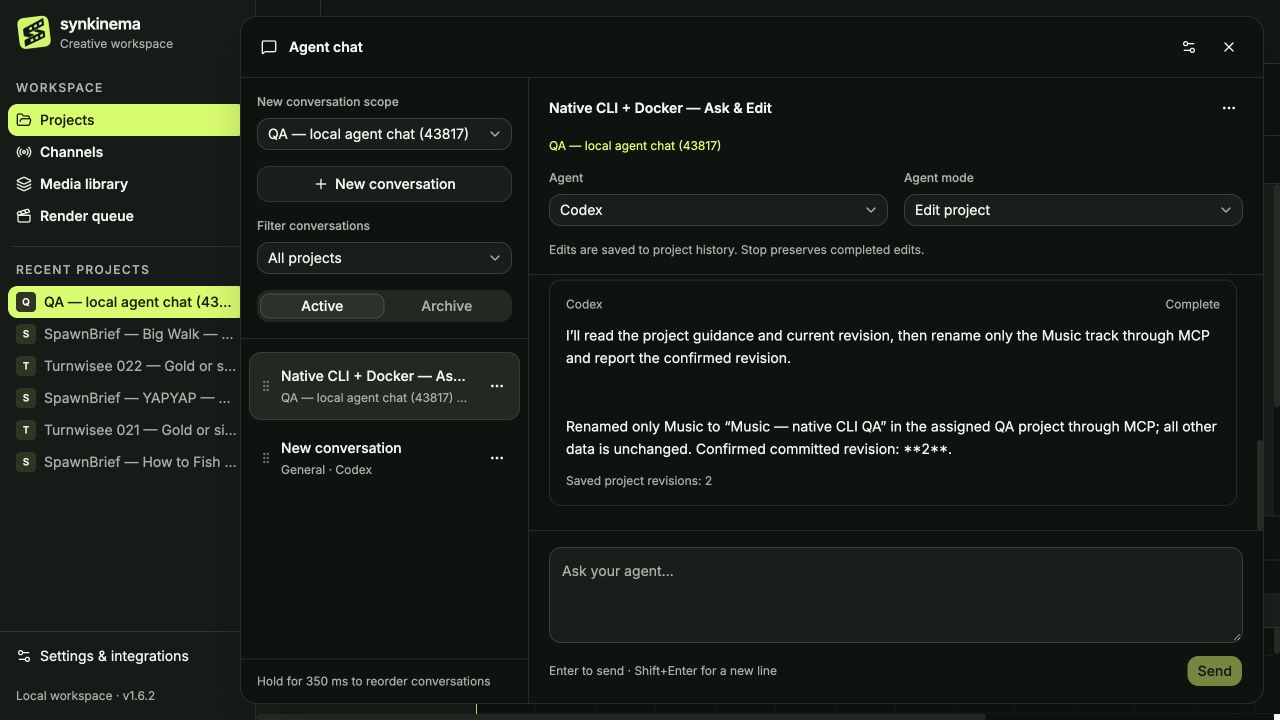Image resolution: width=1280 pixels, height=720 pixels.
Task: Focus the Ask your agent text box
Action: [896, 595]
